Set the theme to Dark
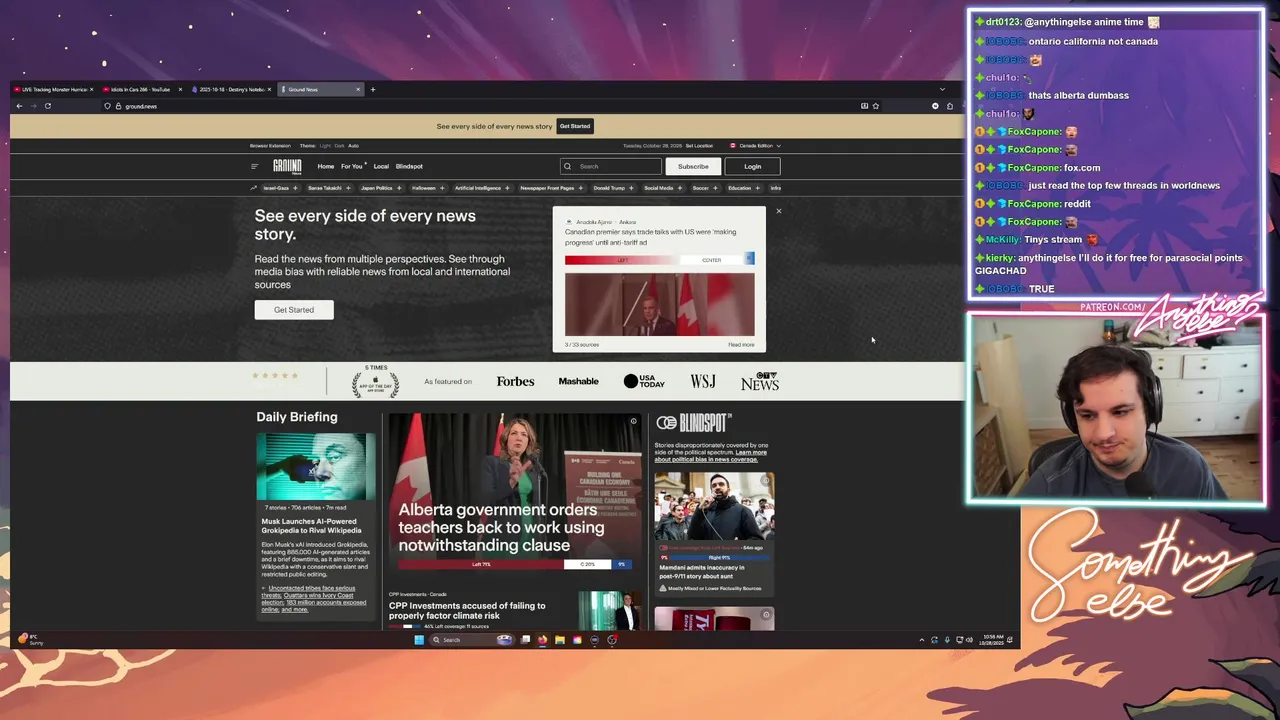The image size is (1280, 720). [x=339, y=146]
